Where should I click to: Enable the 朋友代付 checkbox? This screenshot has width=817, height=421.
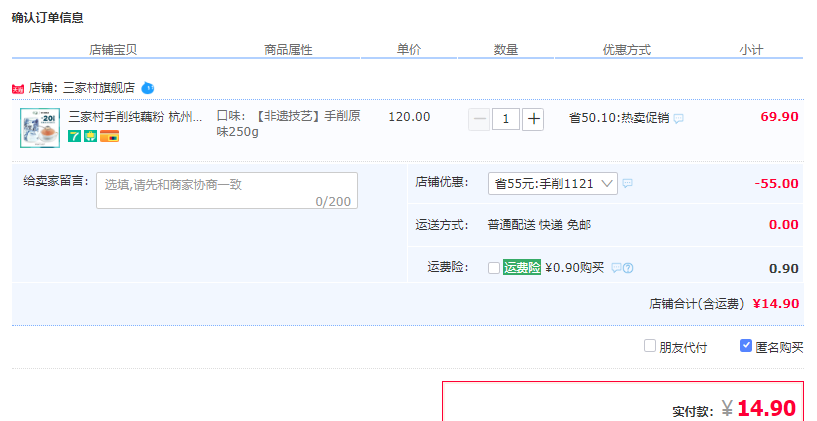pos(650,346)
